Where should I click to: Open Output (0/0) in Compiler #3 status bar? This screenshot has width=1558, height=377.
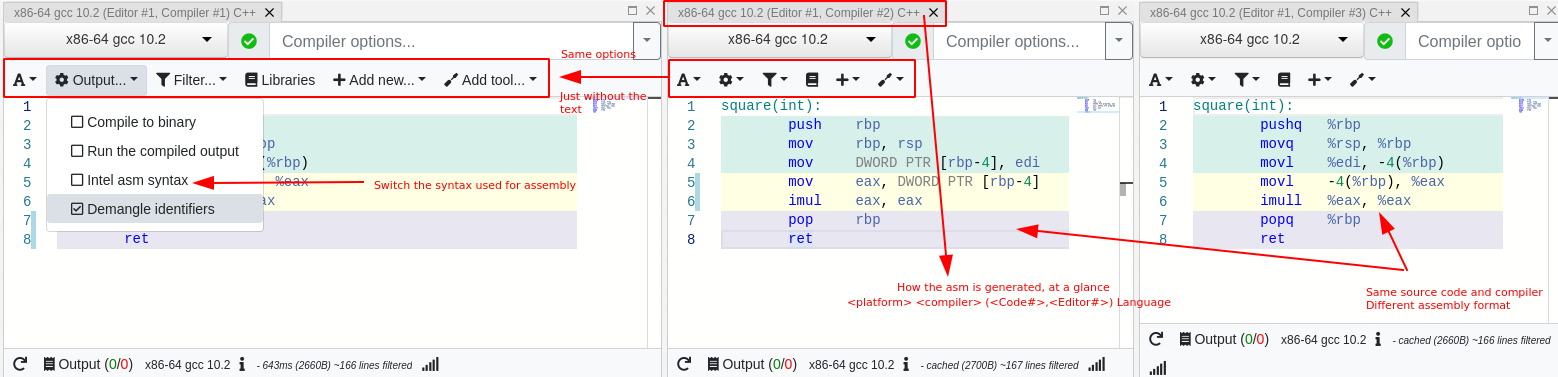click(1223, 339)
